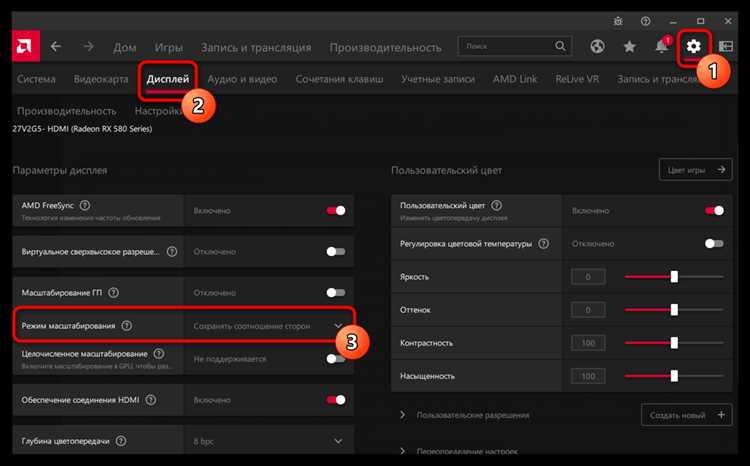Toggle HDMI link assurance switch
The width and height of the screenshot is (750, 466).
(336, 400)
